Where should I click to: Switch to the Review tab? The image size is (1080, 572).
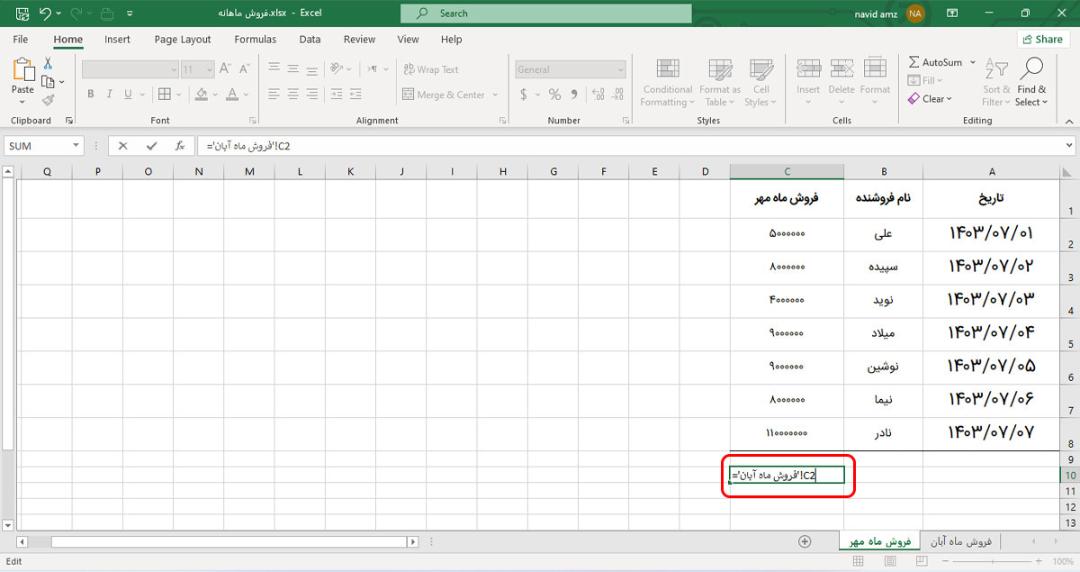point(360,39)
